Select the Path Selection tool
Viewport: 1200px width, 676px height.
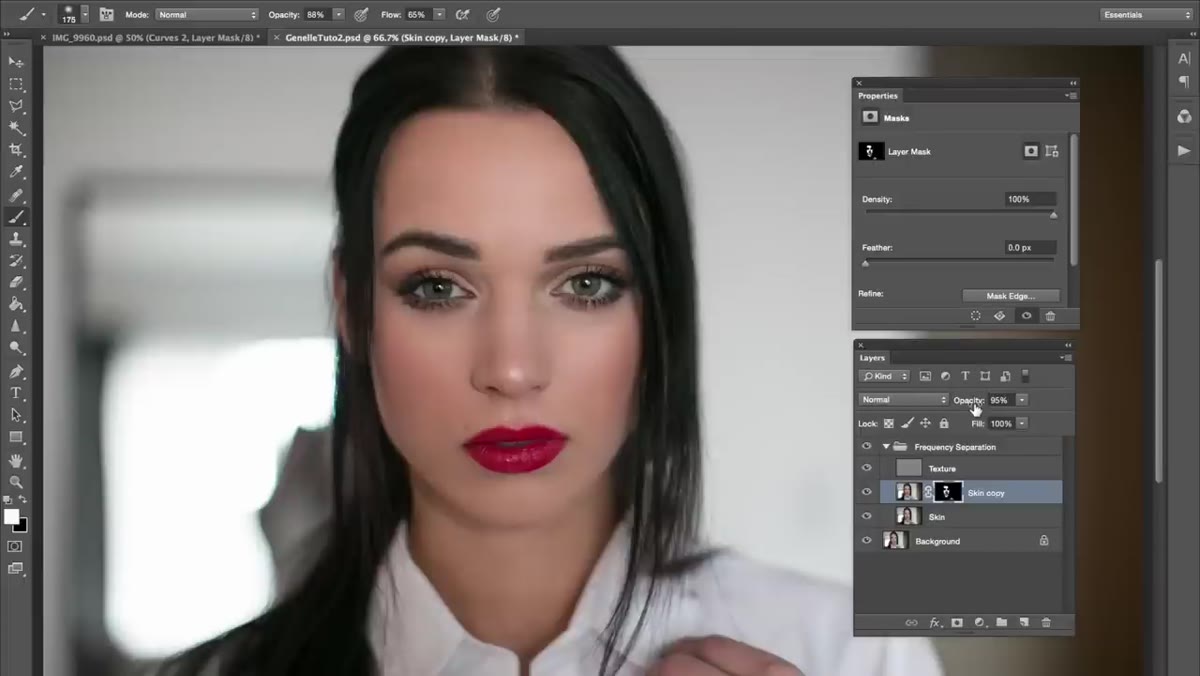[x=16, y=415]
